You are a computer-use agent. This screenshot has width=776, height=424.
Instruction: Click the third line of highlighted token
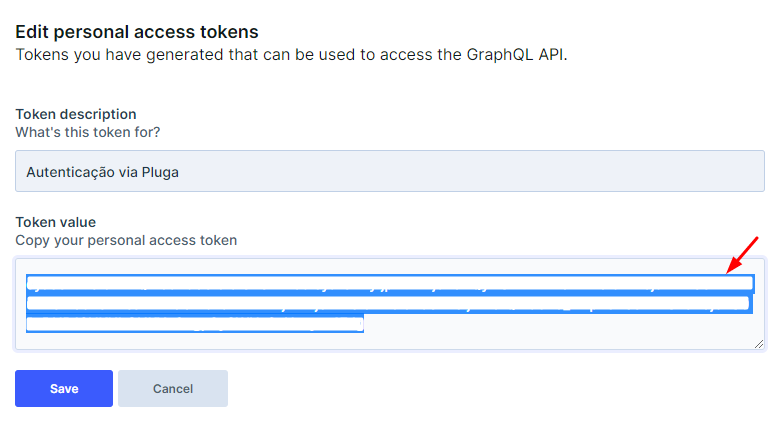click(195, 324)
